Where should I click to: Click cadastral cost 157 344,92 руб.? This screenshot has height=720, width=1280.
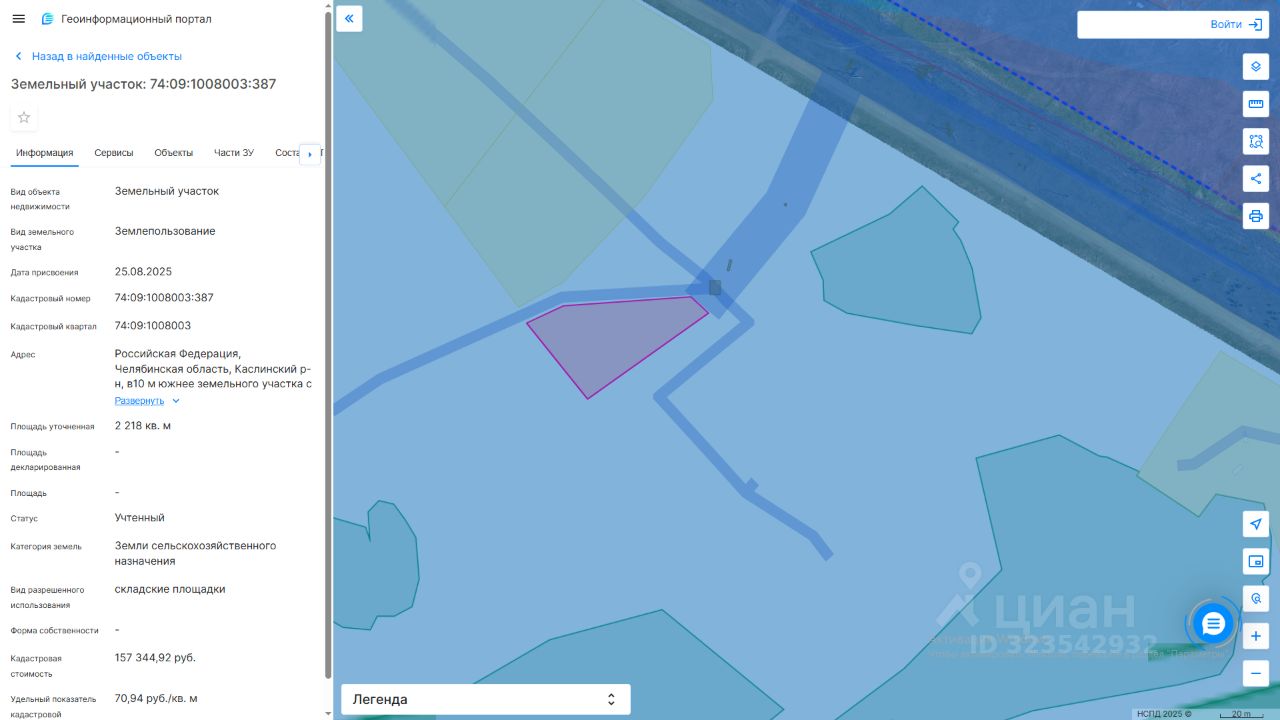click(155, 658)
